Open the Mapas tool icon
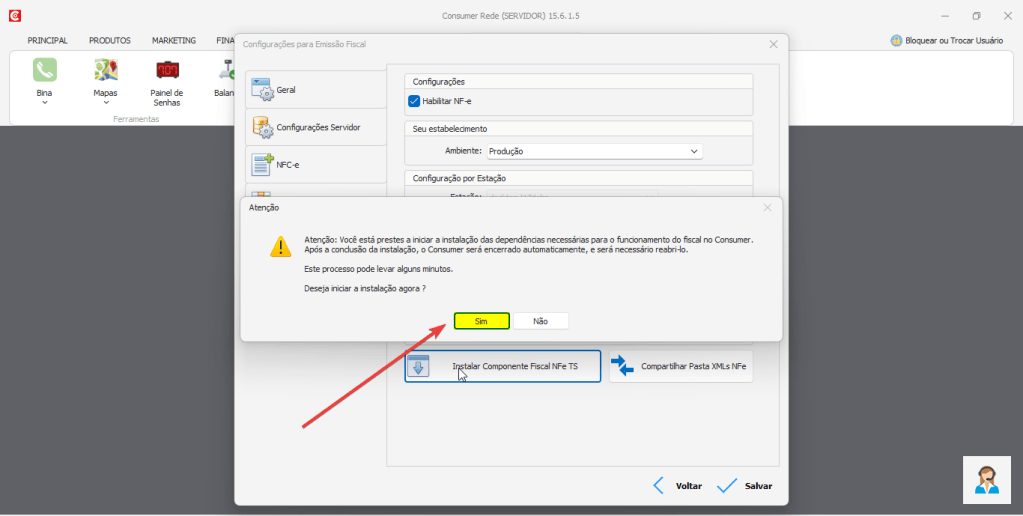This screenshot has height=516, width=1023. (x=106, y=70)
